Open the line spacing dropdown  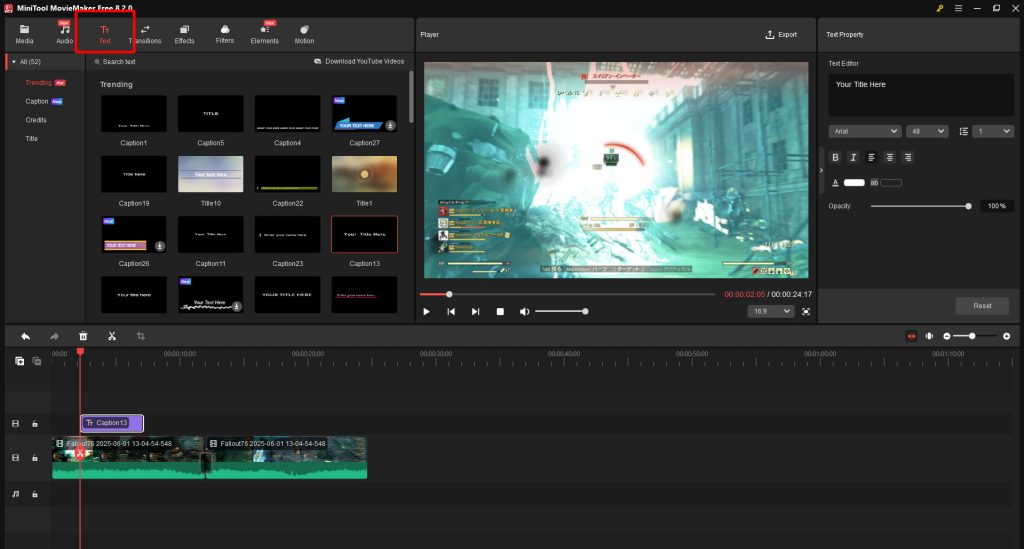[x=993, y=131]
